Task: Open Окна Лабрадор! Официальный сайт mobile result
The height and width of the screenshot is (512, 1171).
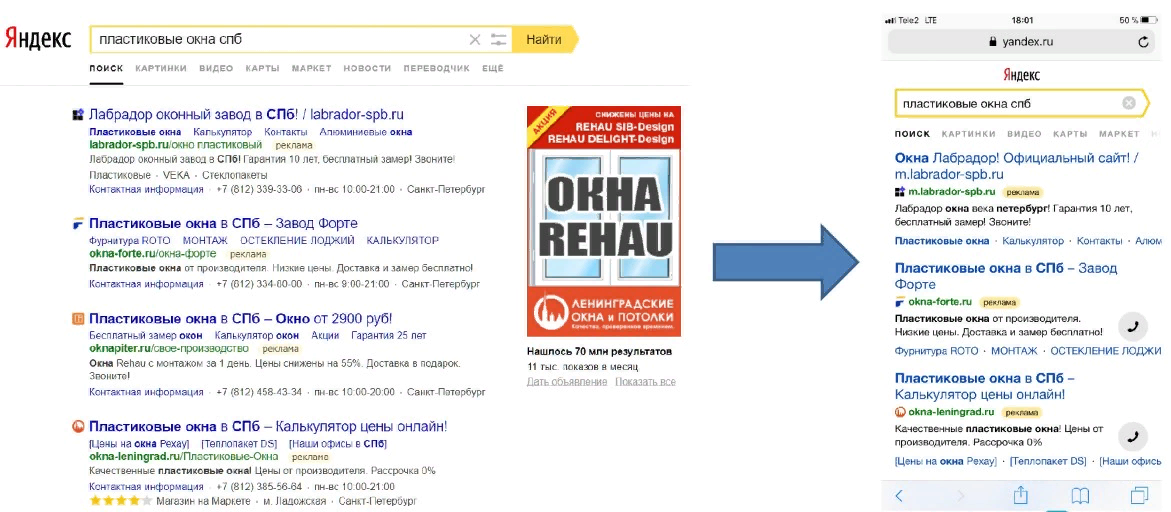Action: tap(1016, 166)
